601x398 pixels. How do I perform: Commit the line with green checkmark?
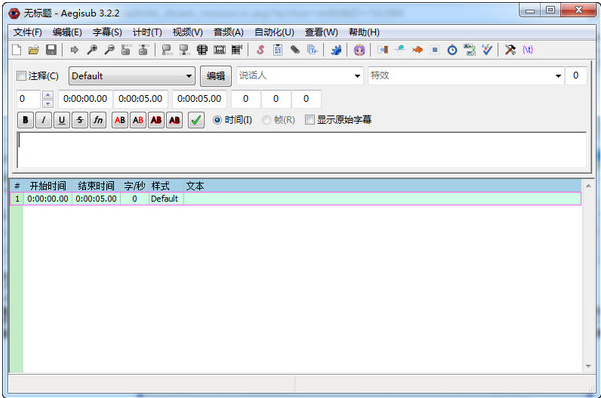tap(196, 120)
